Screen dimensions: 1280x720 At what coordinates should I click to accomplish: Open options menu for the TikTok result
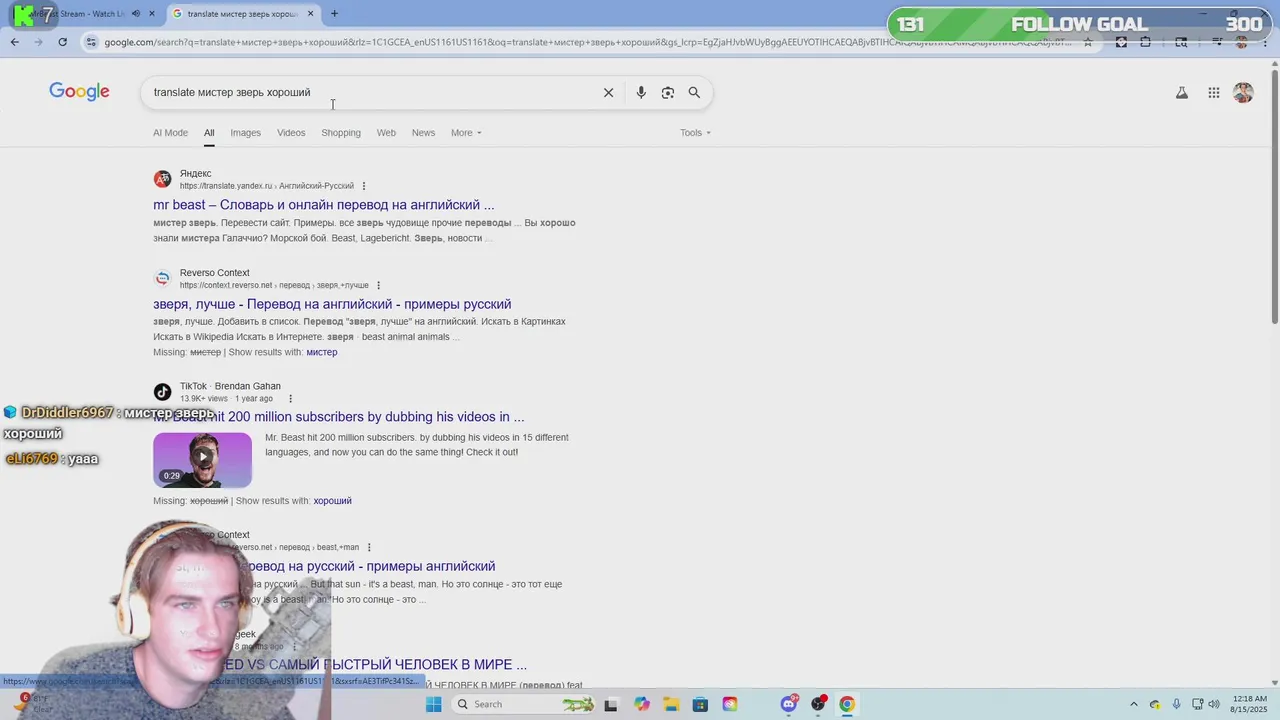click(x=291, y=399)
